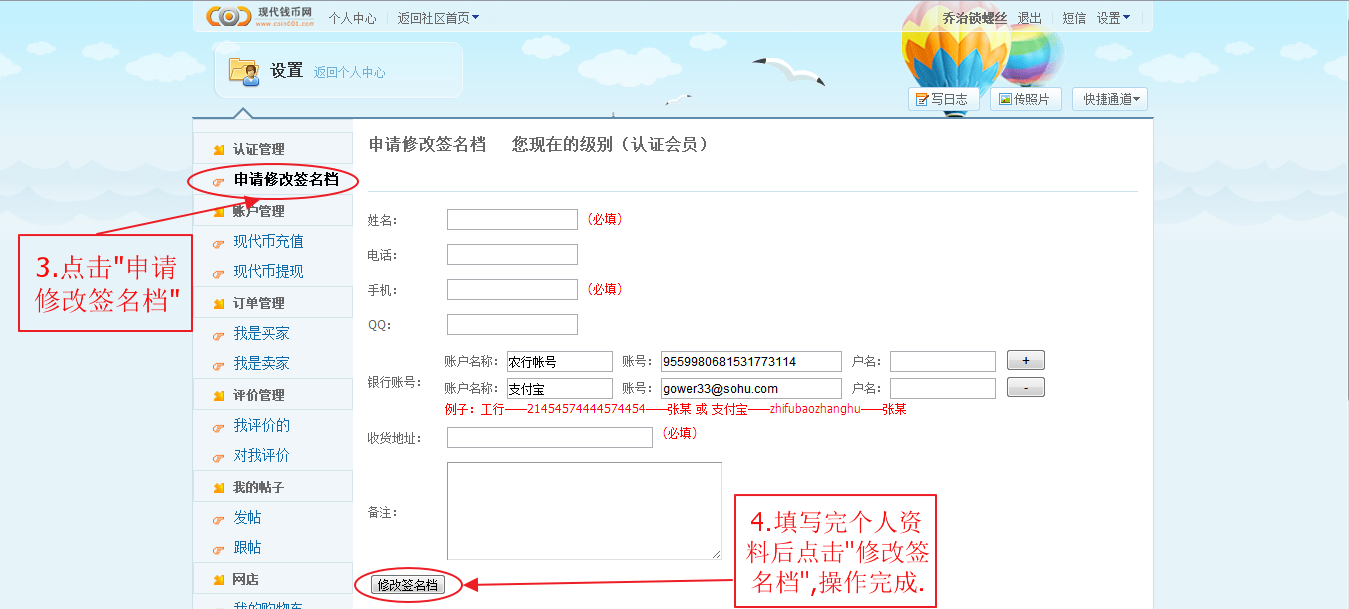This screenshot has height=609, width=1349.
Task: Expand the 快捷通道 dropdown menu
Action: click(x=1109, y=99)
